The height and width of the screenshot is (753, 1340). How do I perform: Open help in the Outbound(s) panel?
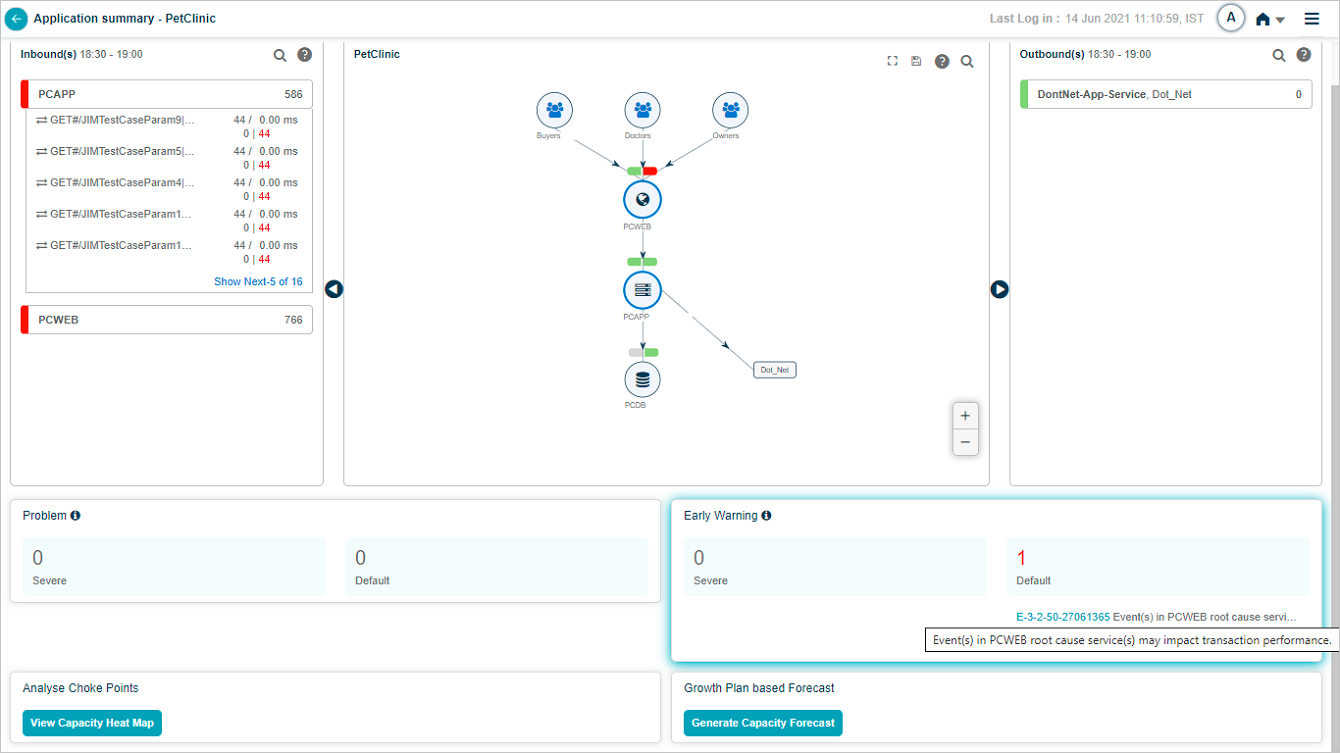[1304, 55]
